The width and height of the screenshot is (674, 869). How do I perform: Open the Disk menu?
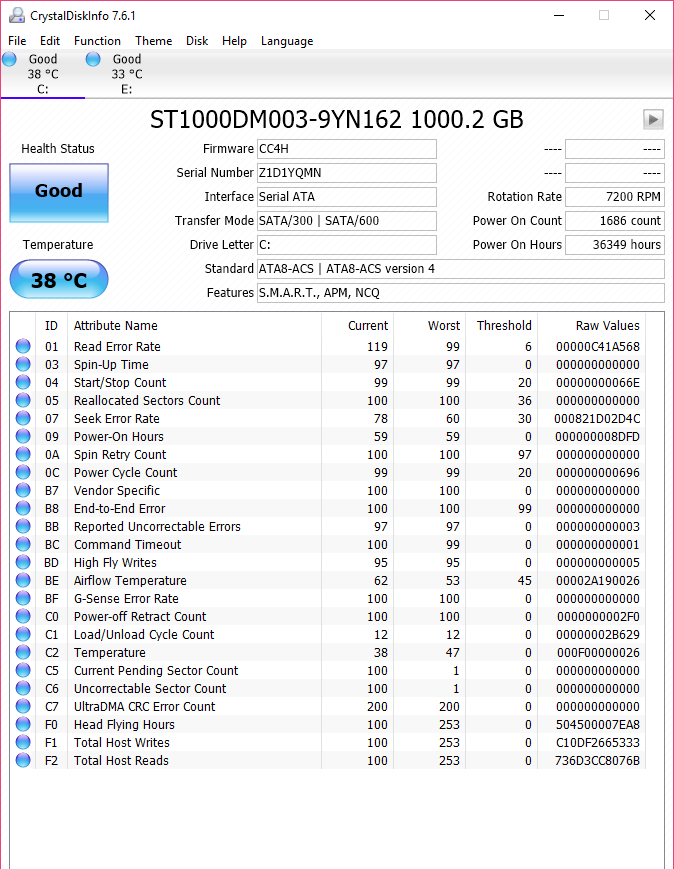point(197,41)
